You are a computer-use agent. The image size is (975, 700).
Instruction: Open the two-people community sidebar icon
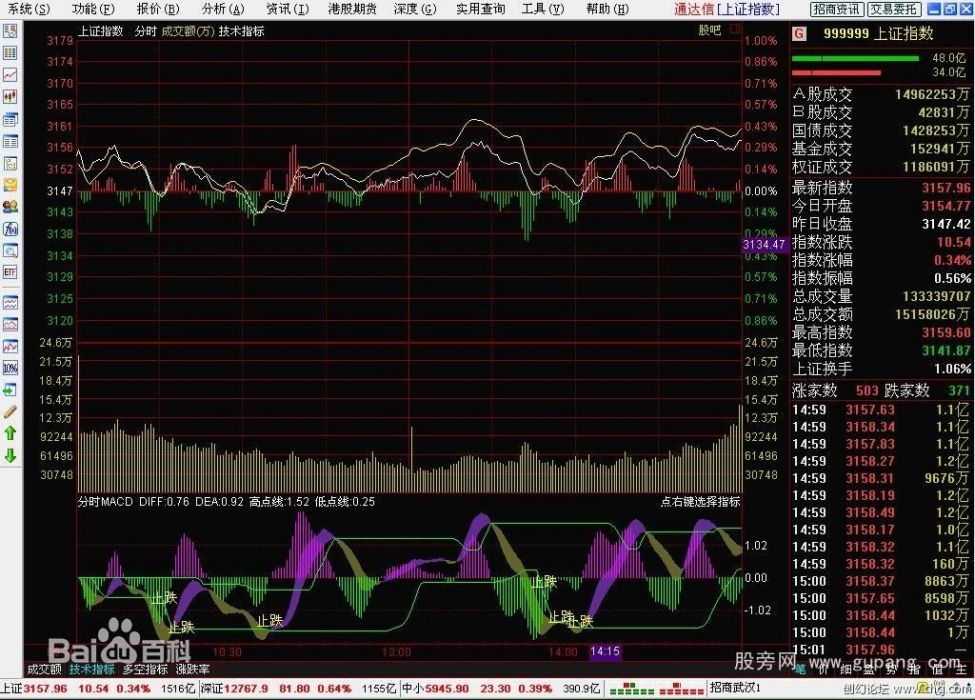pos(10,207)
